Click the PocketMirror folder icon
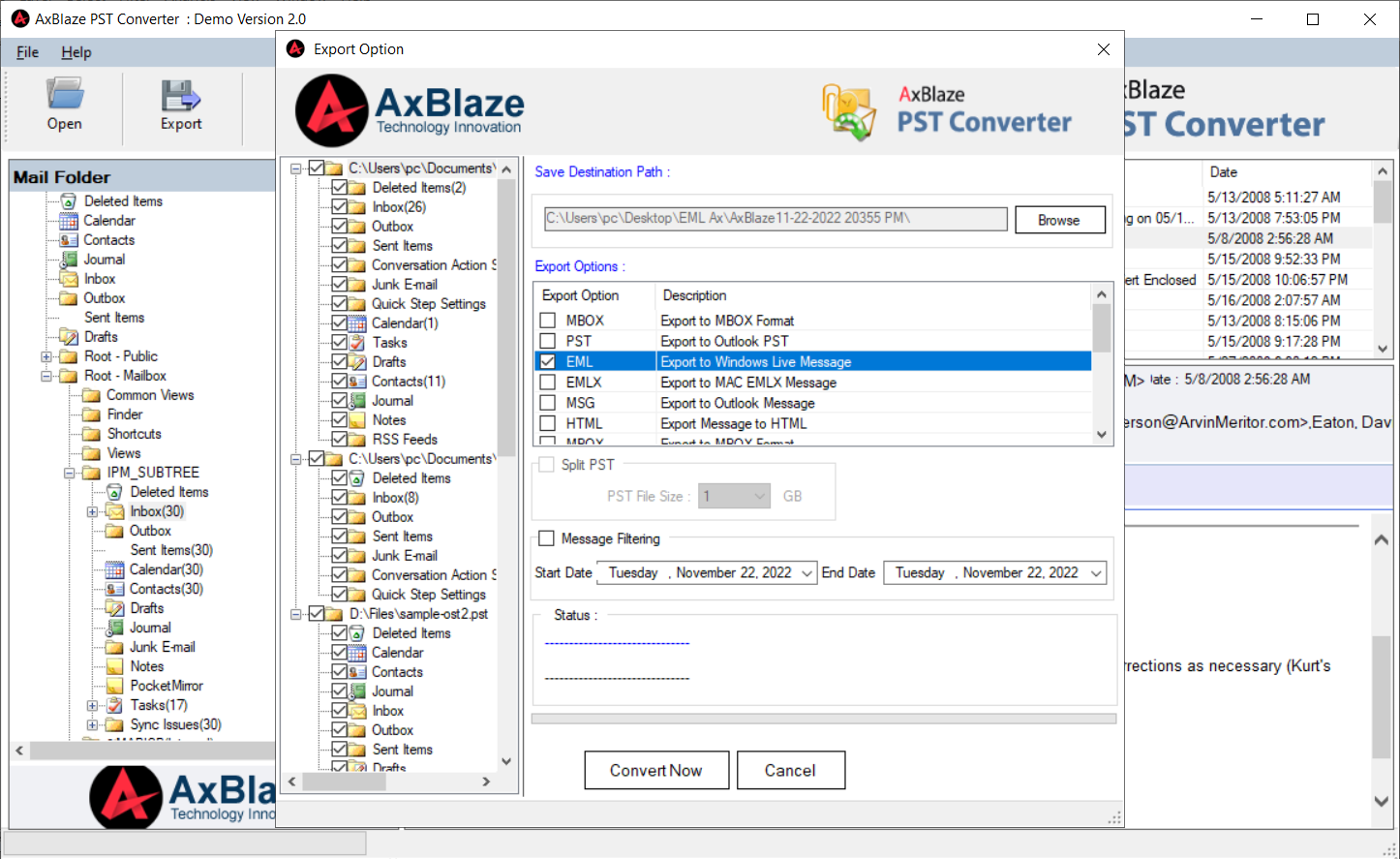 pyautogui.click(x=114, y=686)
